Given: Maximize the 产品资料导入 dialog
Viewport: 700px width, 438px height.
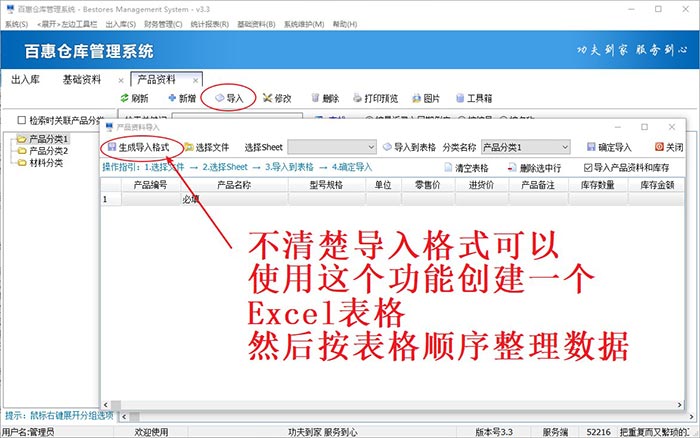Looking at the screenshot, I should (644, 127).
